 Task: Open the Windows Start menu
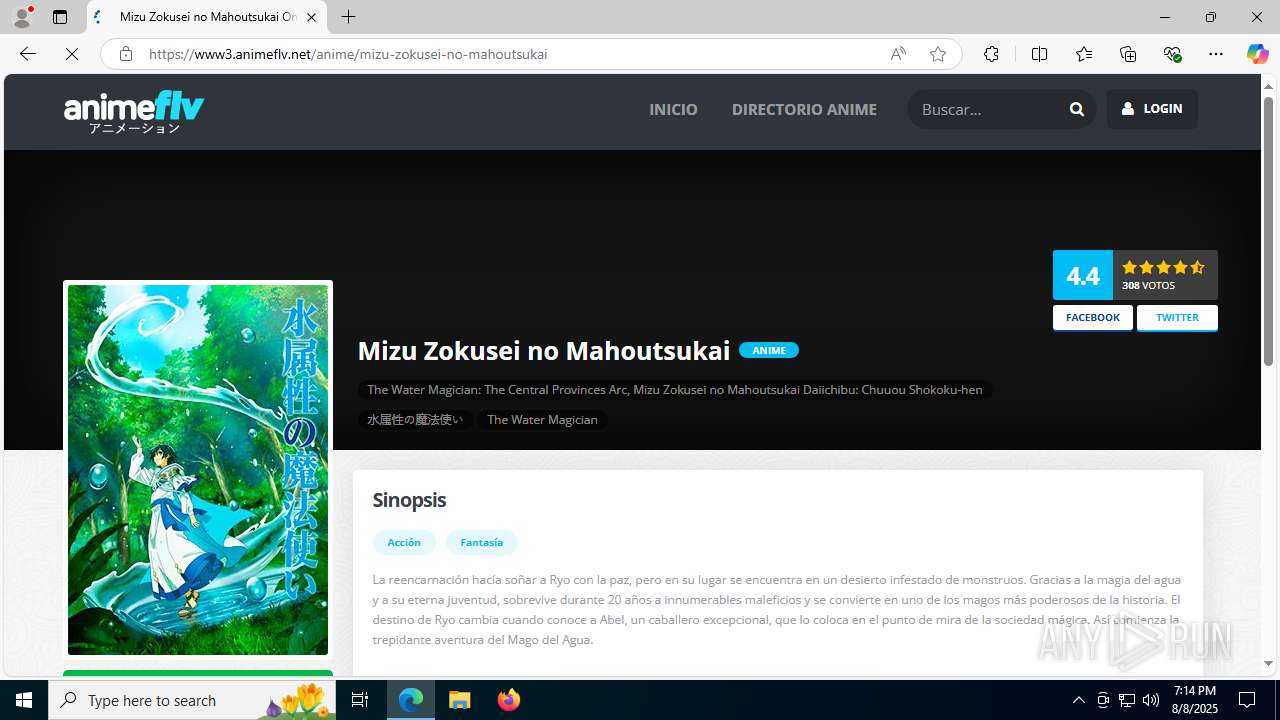click(x=24, y=700)
